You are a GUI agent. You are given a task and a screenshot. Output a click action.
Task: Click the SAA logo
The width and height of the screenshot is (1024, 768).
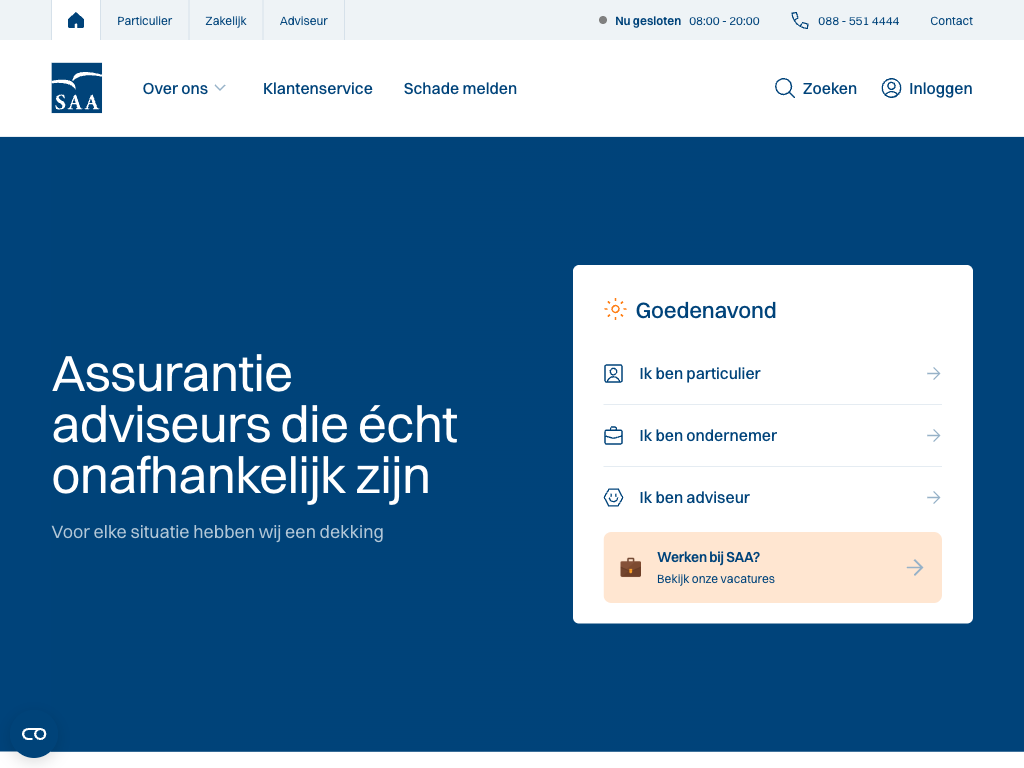[x=77, y=88]
